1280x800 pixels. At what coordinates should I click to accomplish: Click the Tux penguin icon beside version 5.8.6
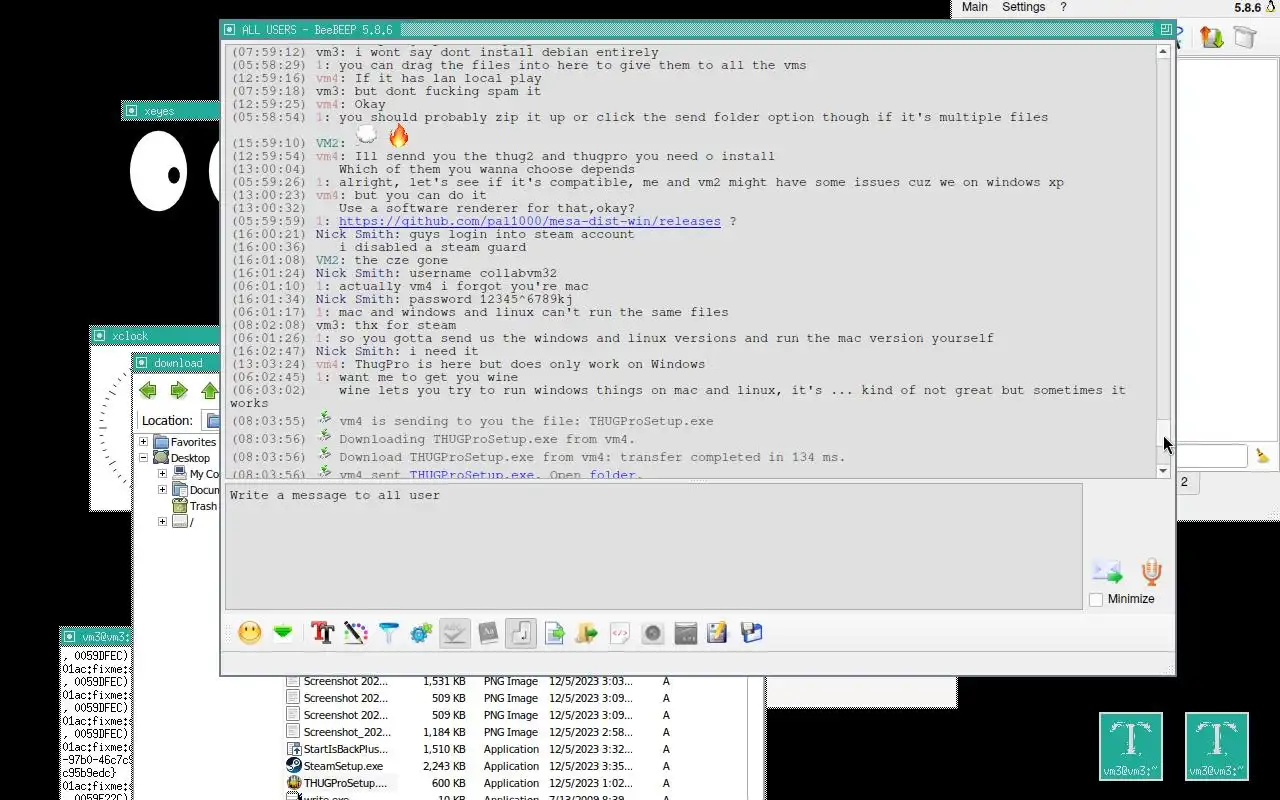[x=1271, y=7]
